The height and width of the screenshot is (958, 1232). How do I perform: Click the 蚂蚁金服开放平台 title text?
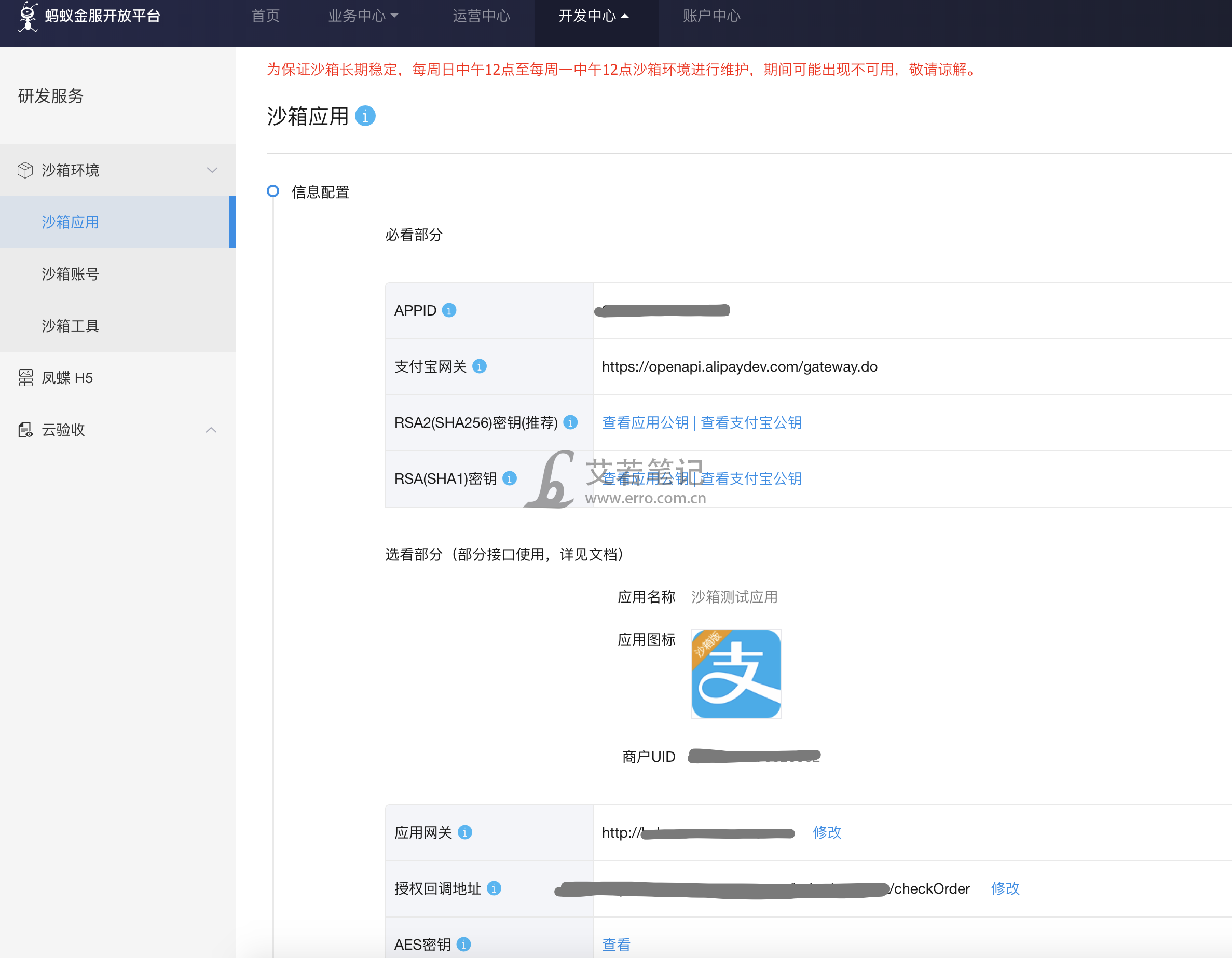coord(103,16)
